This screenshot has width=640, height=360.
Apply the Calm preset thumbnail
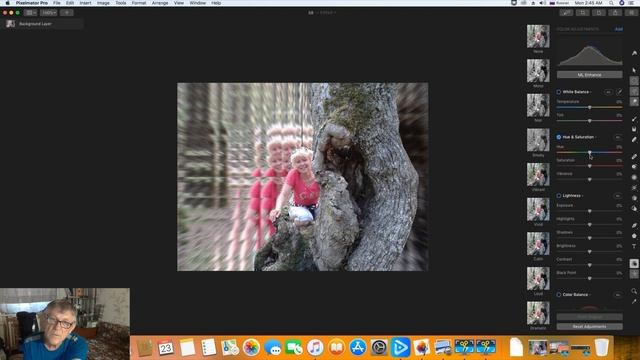point(538,244)
